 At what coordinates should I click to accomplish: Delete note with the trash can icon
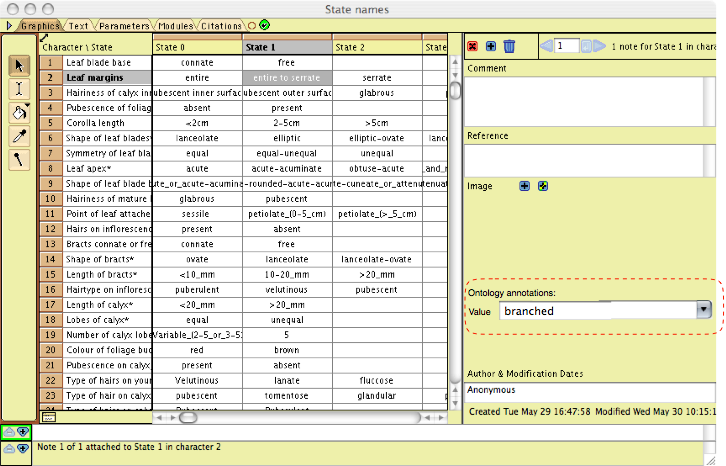(x=509, y=46)
